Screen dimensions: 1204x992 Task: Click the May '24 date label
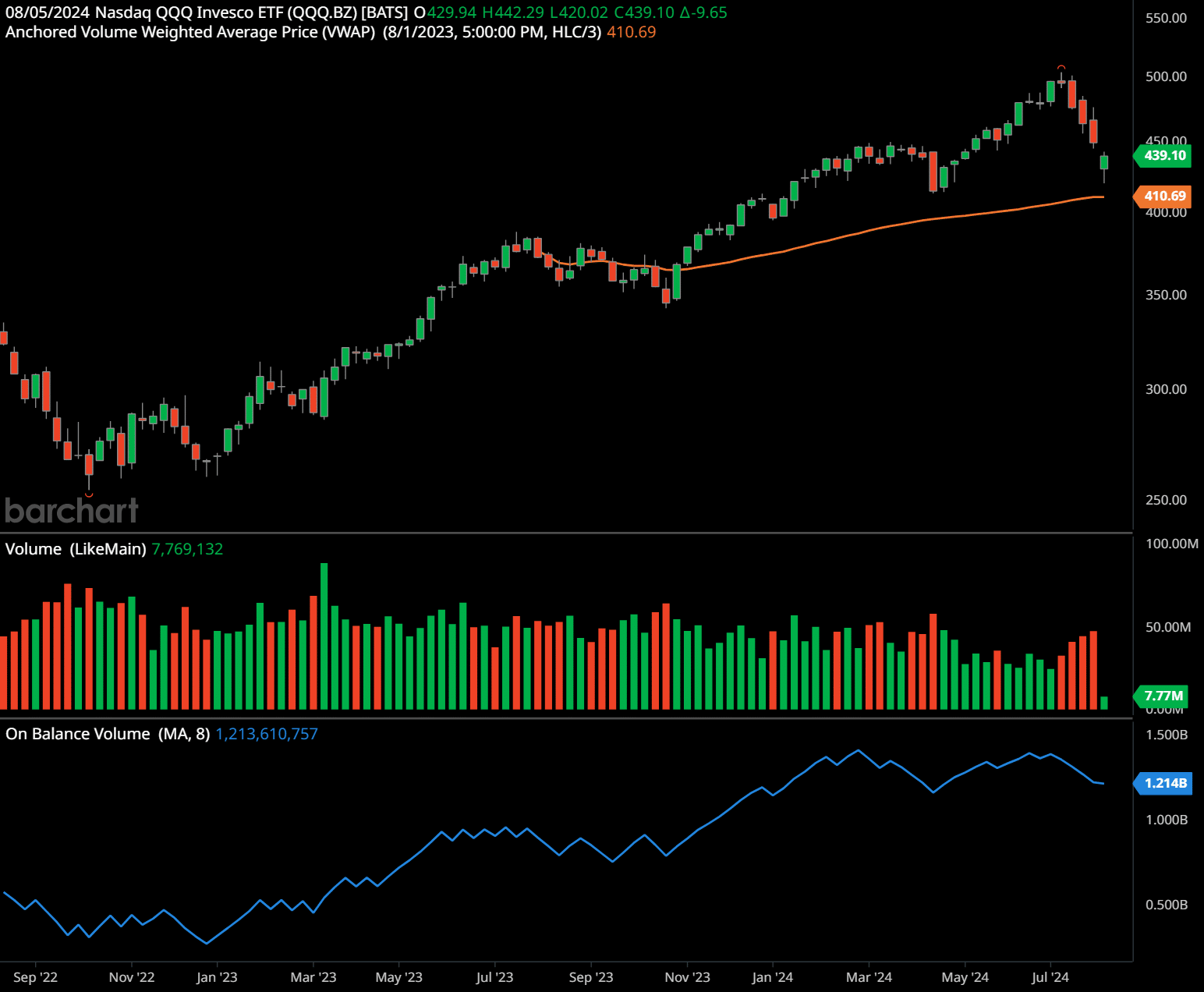point(965,977)
